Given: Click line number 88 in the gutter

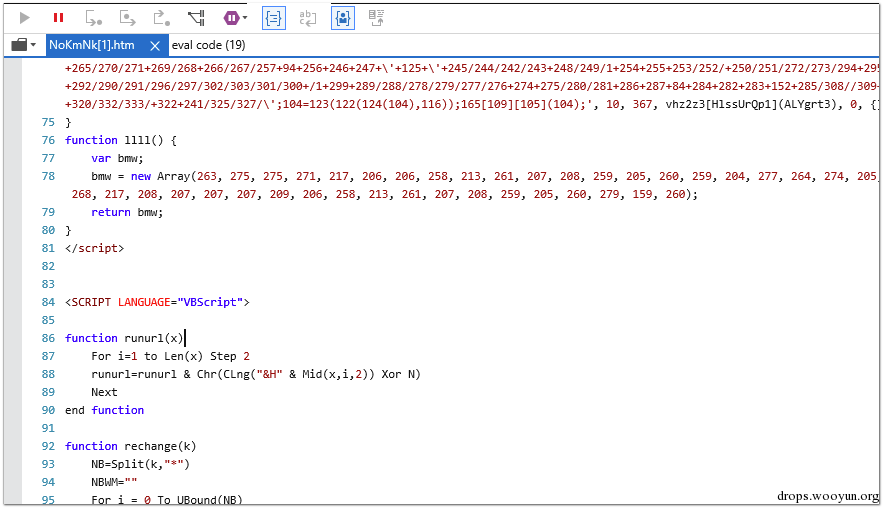Looking at the screenshot, I should tap(48, 374).
